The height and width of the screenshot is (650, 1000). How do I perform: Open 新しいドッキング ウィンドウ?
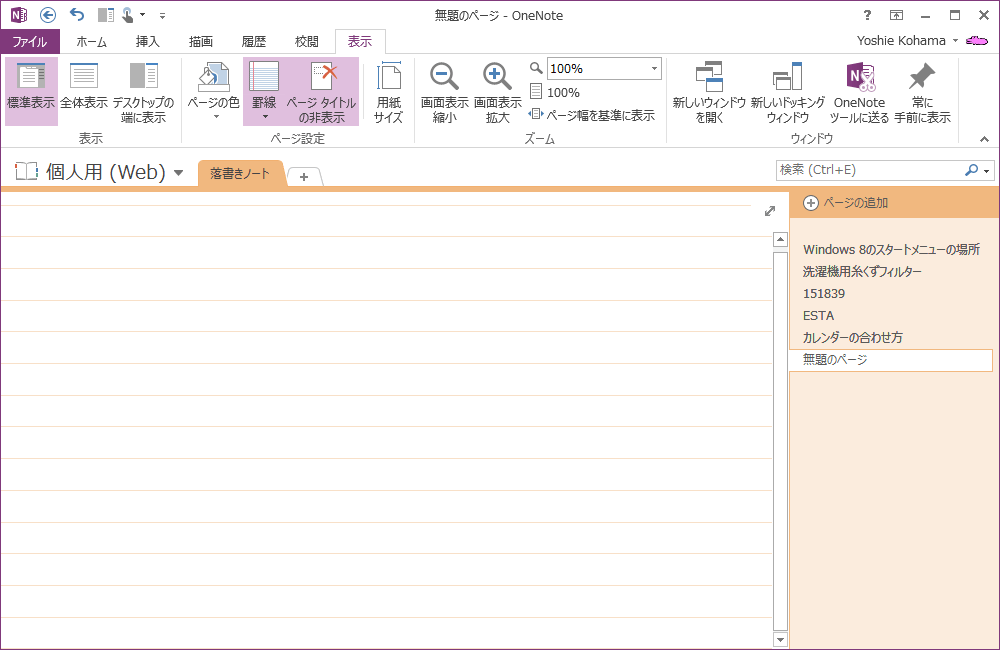[x=788, y=92]
